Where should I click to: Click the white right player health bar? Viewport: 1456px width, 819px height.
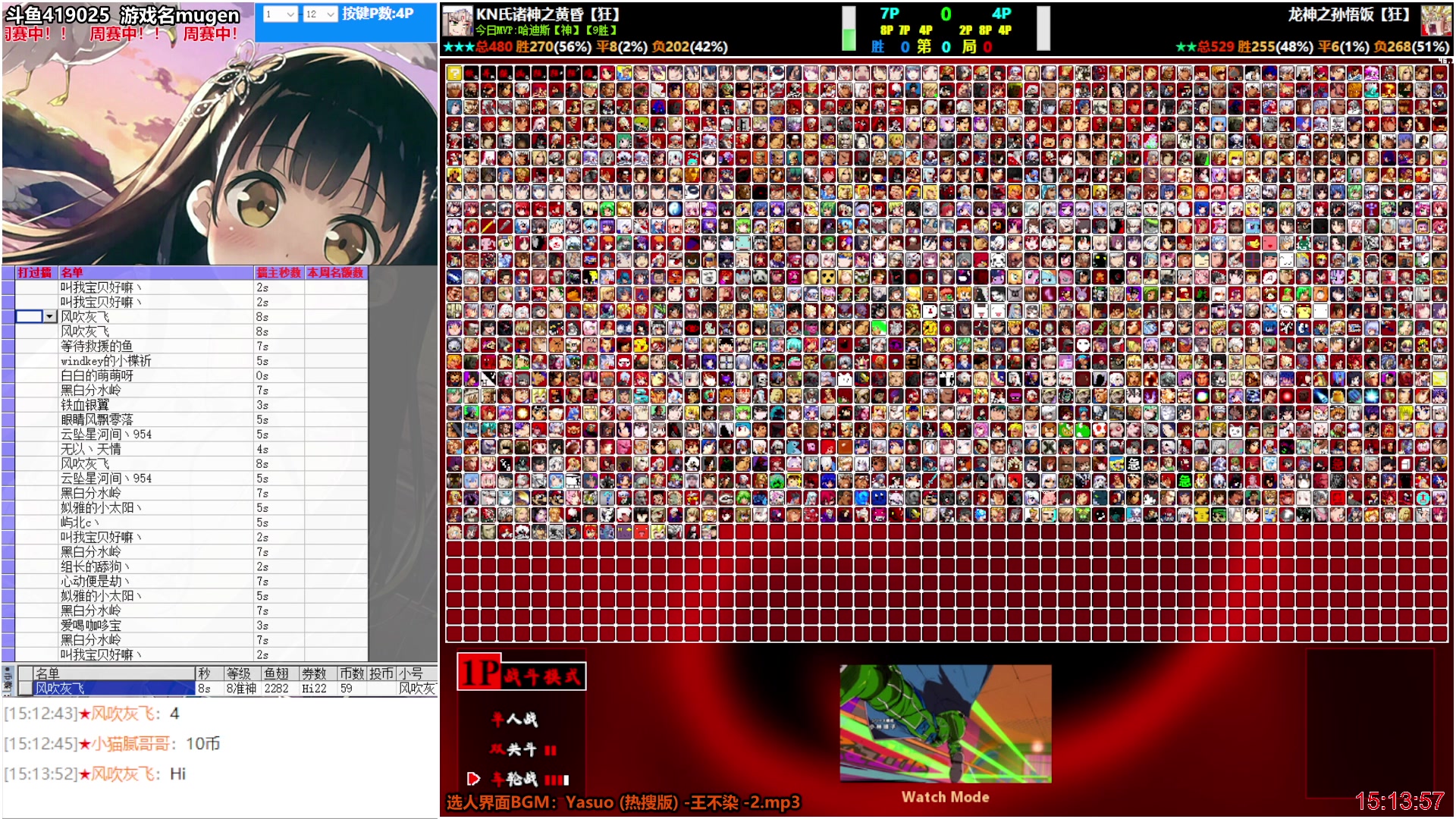coord(1043,30)
